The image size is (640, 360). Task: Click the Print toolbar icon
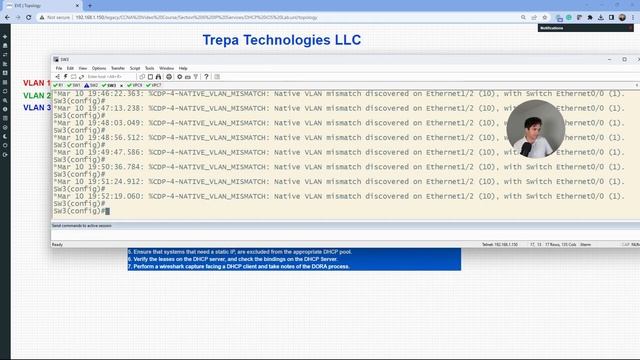pos(169,77)
